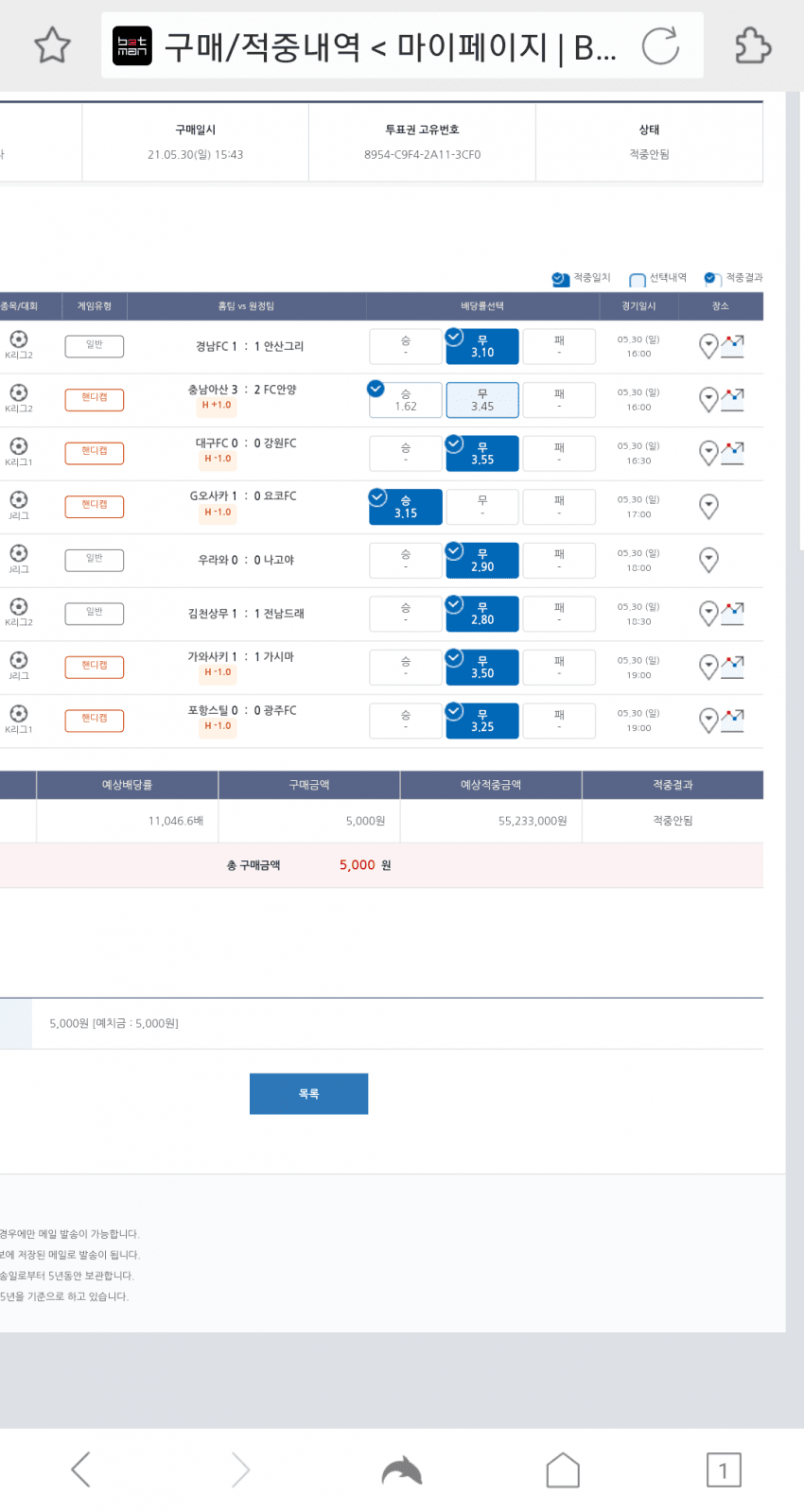The image size is (804, 1512).
Task: Tap the location pin for G오사카 match
Action: pos(708,507)
